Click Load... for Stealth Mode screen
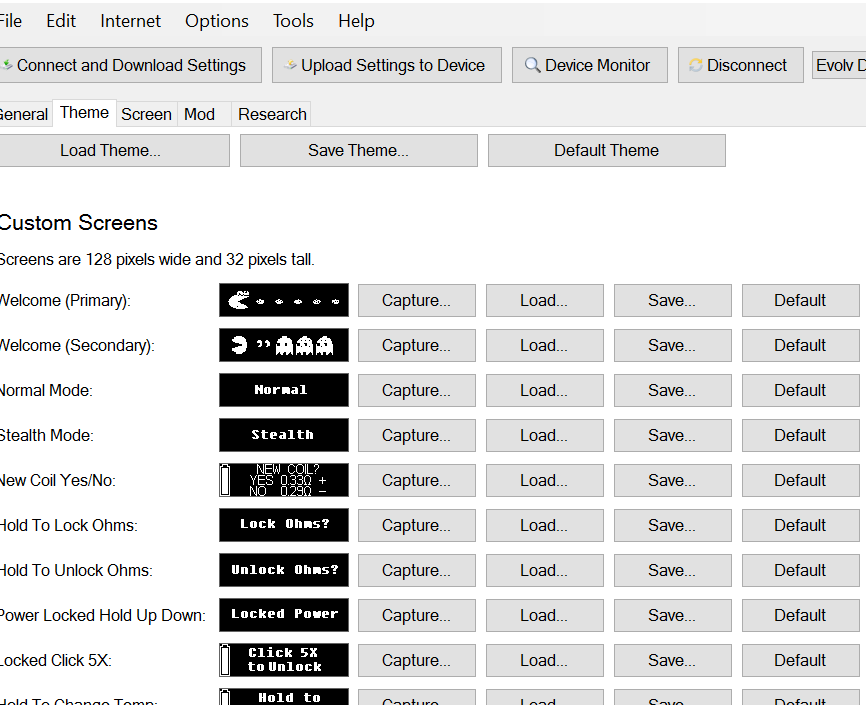 point(544,435)
